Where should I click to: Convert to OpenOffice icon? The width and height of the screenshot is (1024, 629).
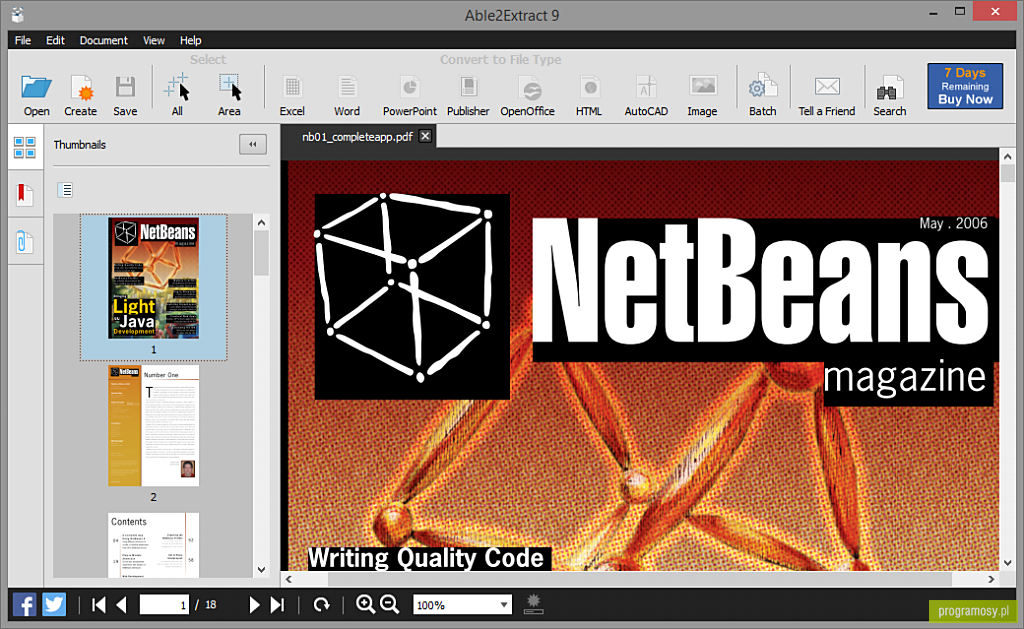[x=530, y=87]
